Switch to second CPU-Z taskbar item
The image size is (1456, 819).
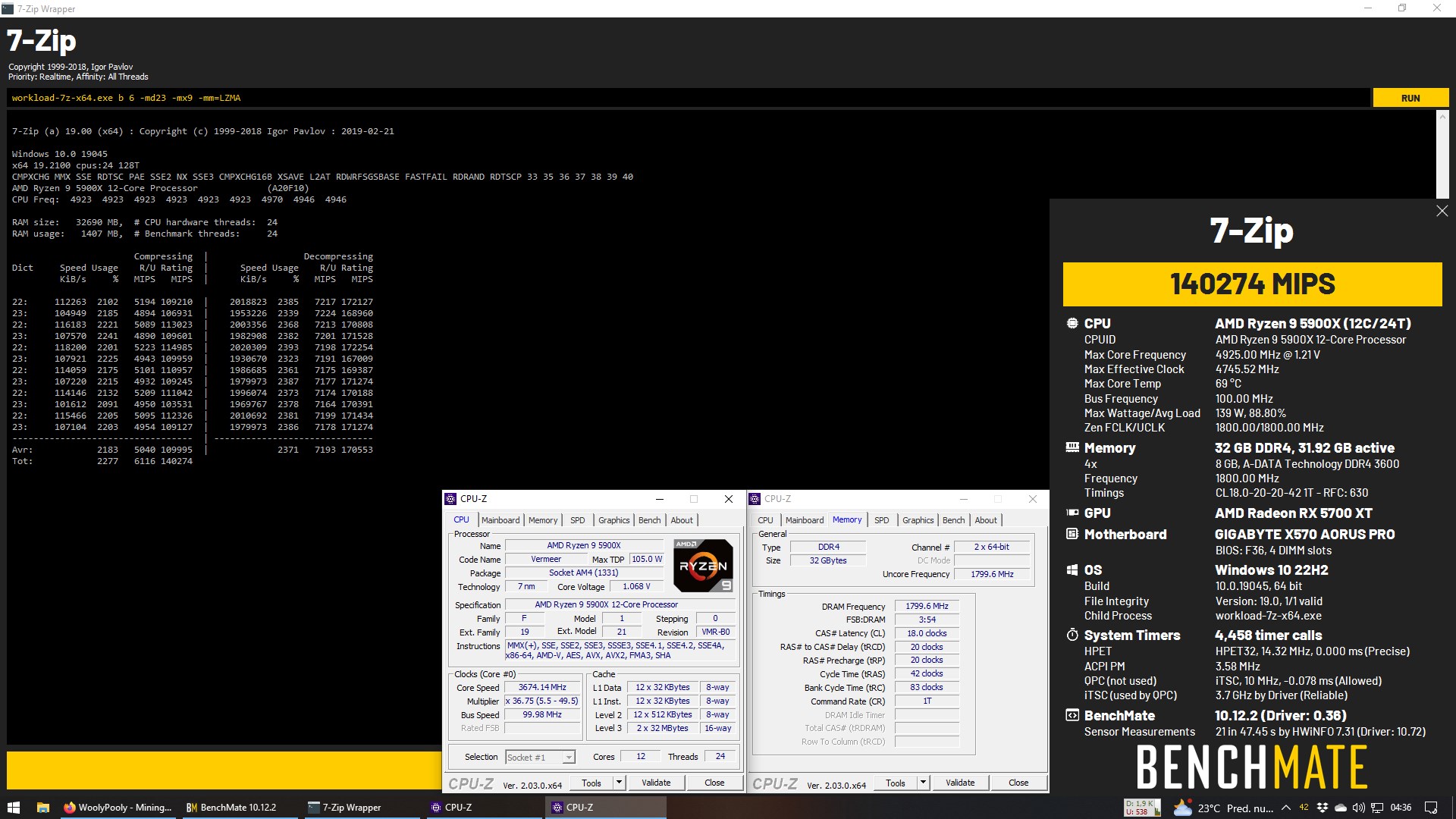[605, 808]
